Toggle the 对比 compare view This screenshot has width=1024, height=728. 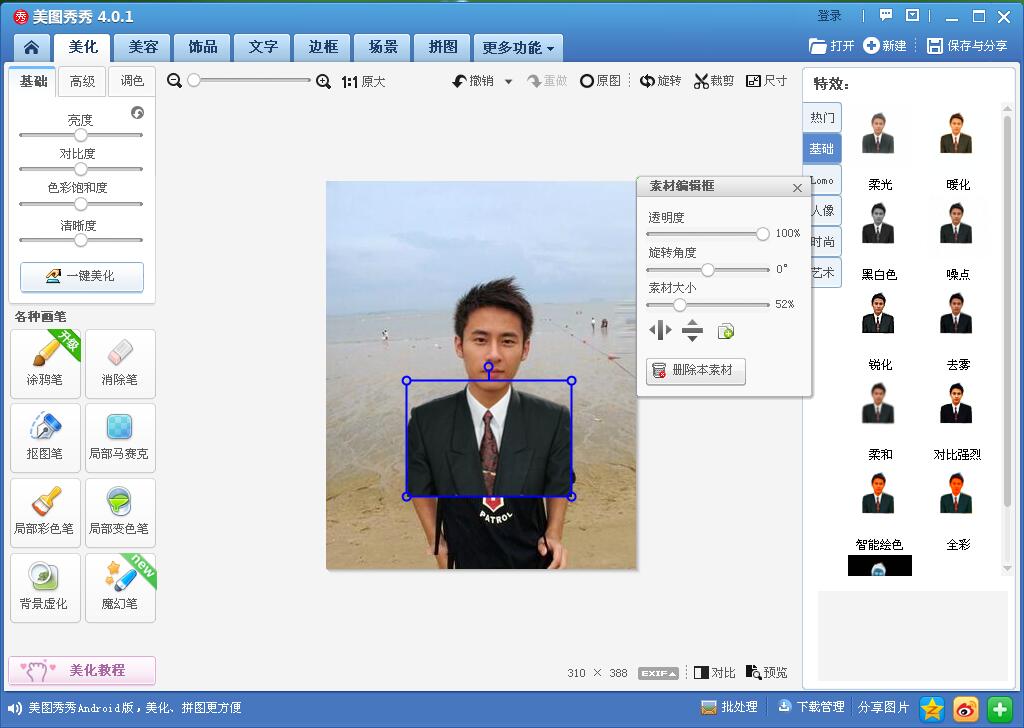tap(714, 673)
